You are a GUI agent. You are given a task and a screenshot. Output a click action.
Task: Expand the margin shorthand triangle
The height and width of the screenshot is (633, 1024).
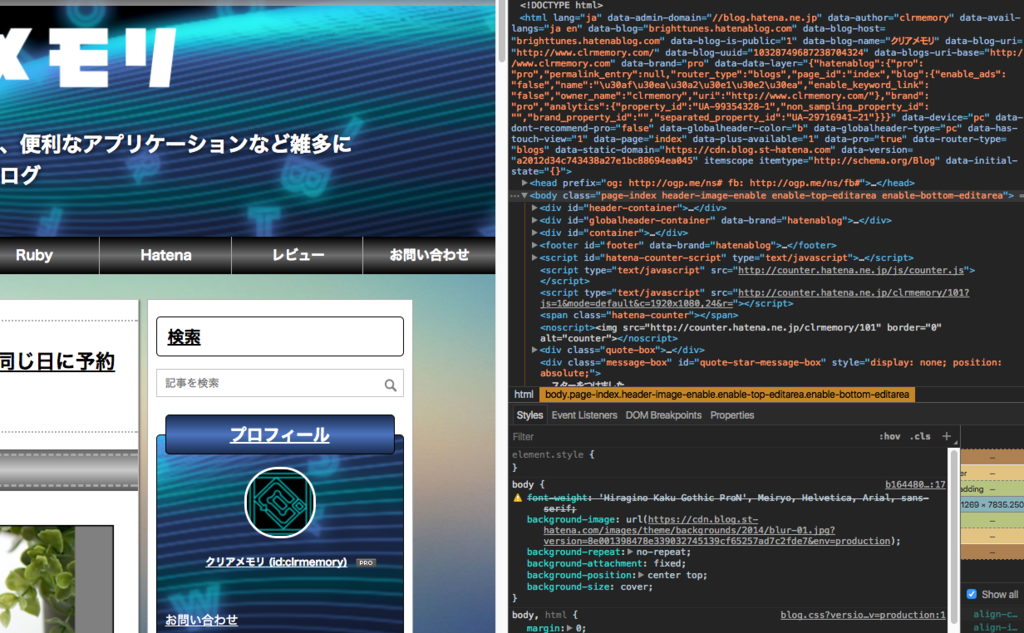pos(569,628)
